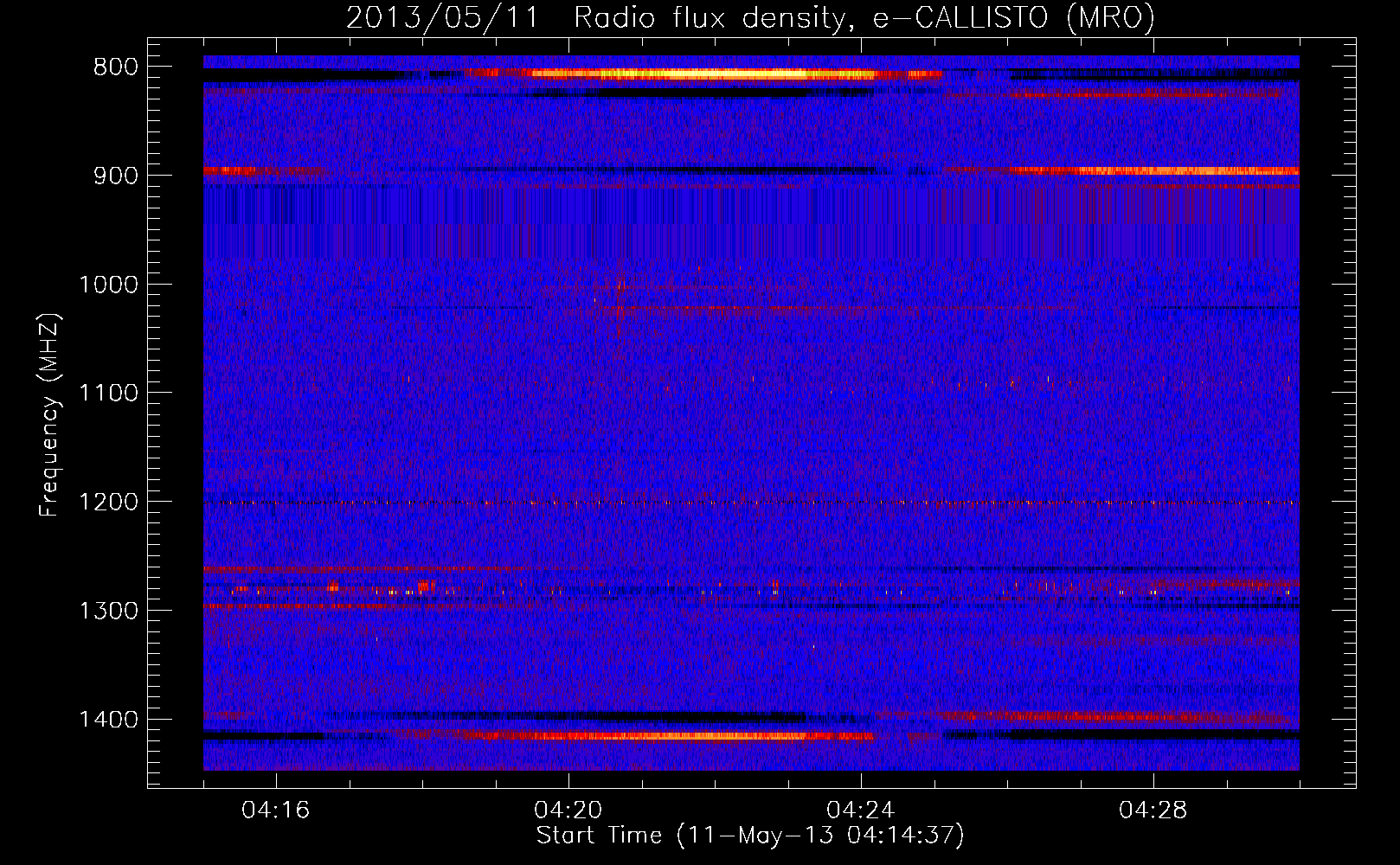Click the 04:16 time tick label

276,811
